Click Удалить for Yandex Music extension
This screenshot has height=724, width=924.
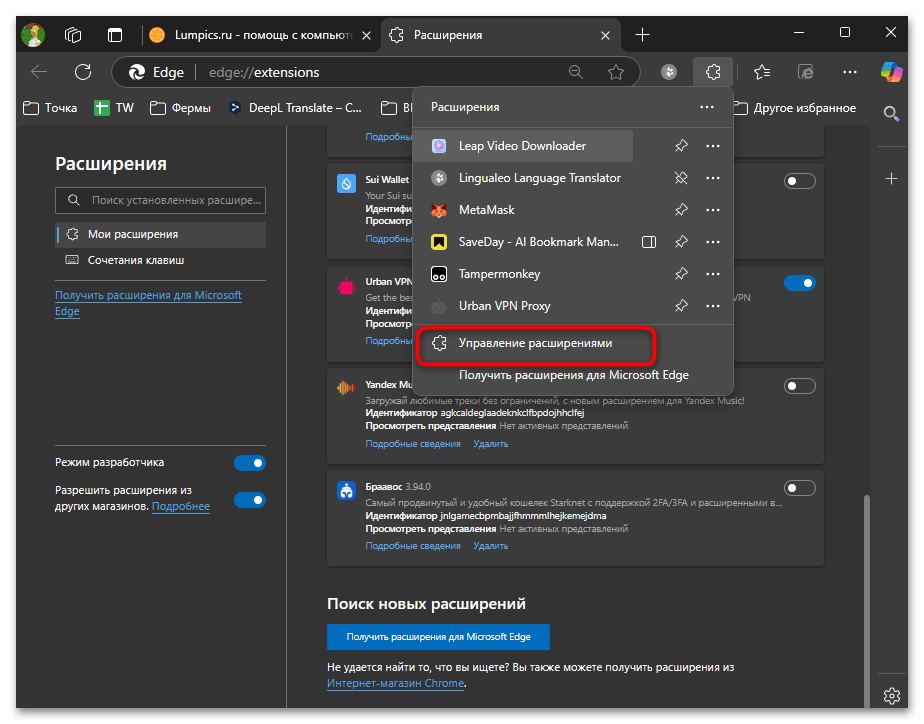[490, 444]
